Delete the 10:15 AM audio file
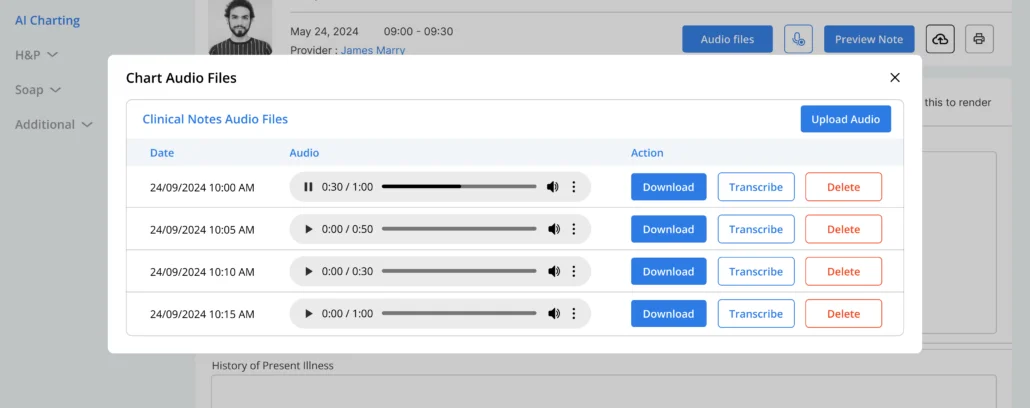 pos(843,314)
